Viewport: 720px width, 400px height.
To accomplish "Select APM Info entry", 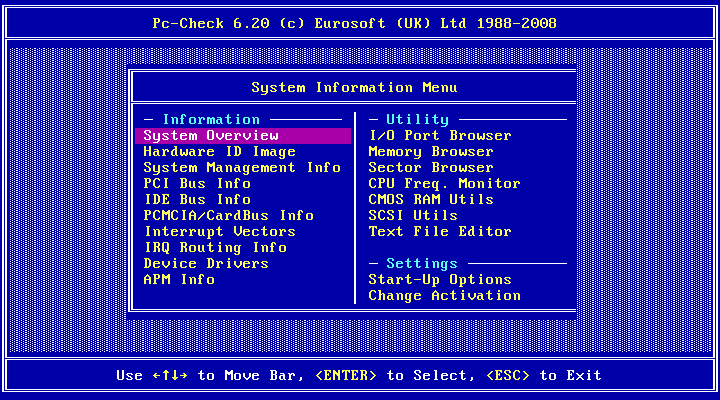I will click(x=179, y=280).
